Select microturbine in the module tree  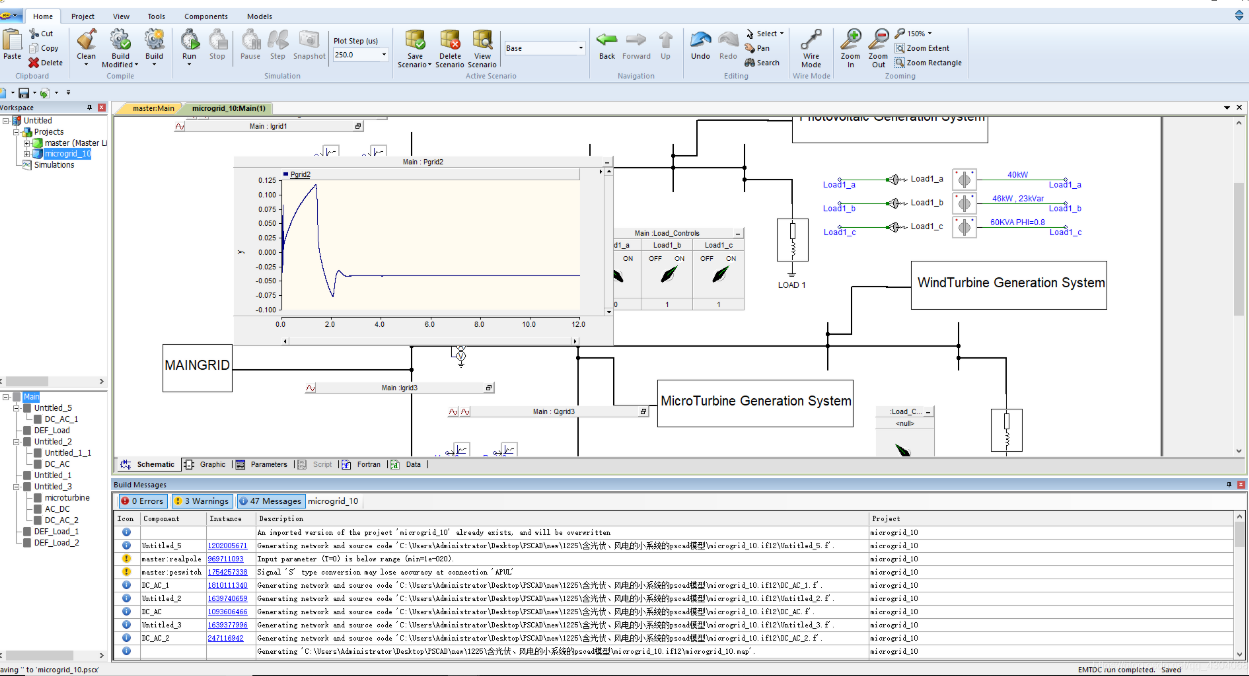67,497
